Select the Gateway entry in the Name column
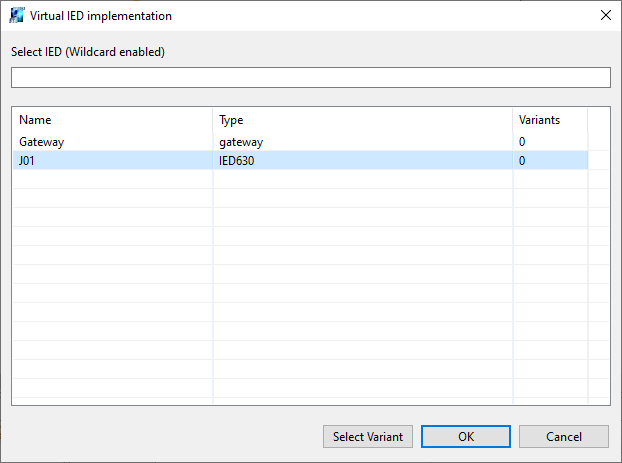622x463 pixels. coord(42,142)
